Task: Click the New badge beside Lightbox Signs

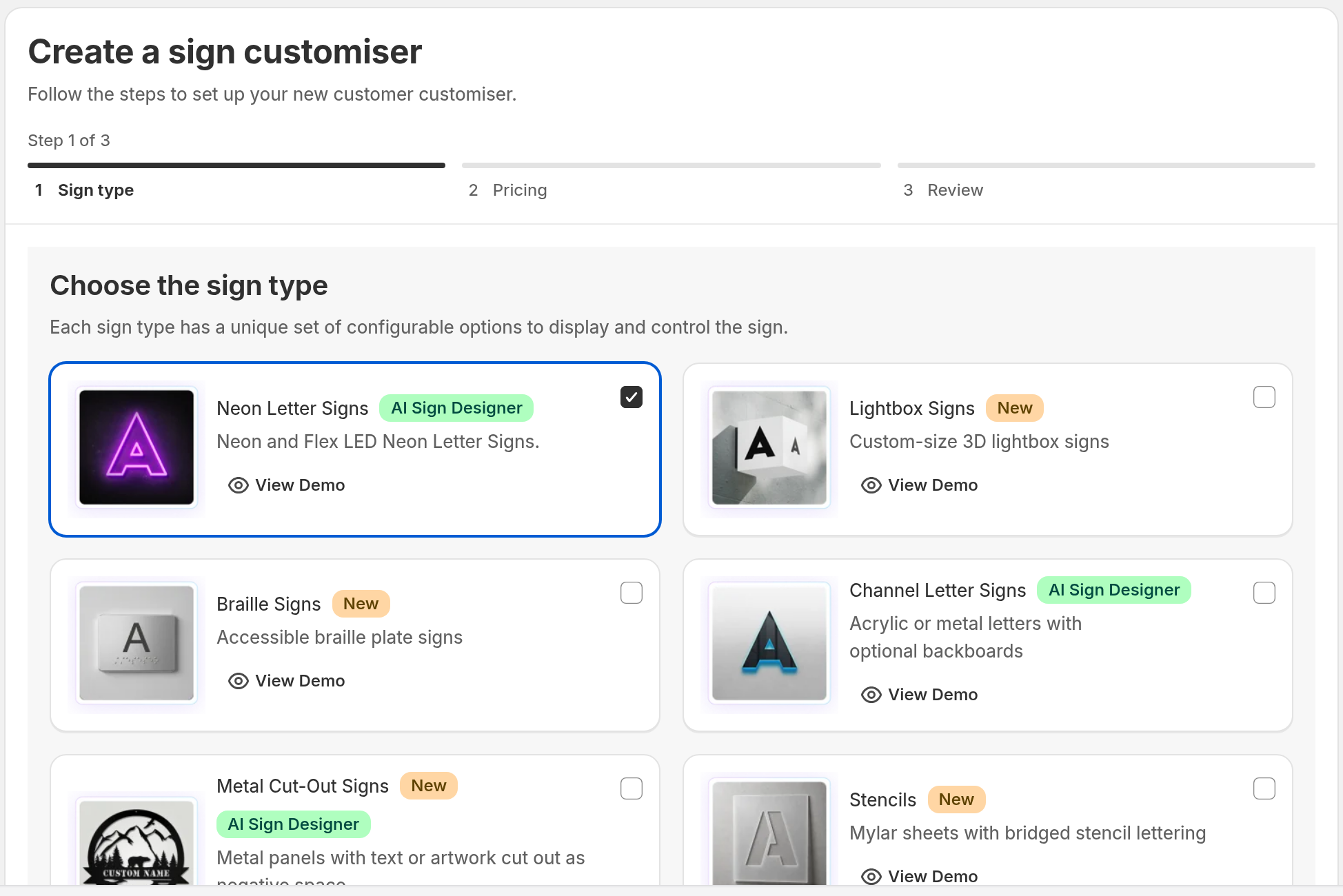Action: [1015, 408]
